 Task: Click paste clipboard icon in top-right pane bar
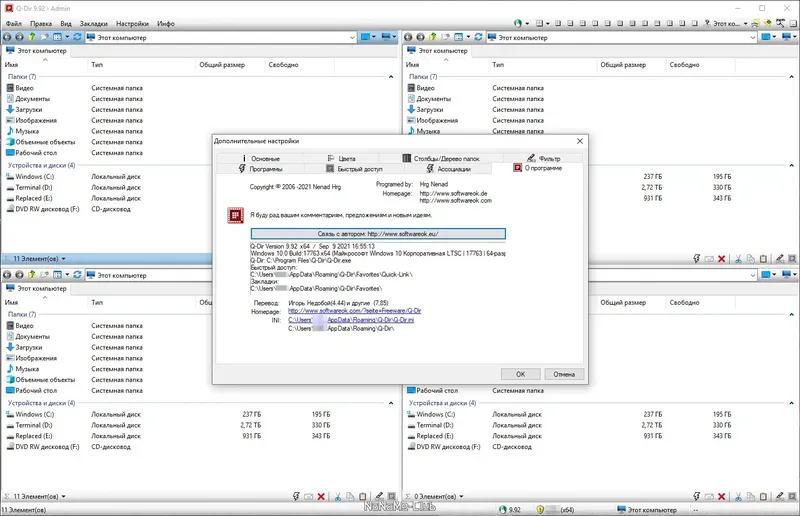point(763,259)
